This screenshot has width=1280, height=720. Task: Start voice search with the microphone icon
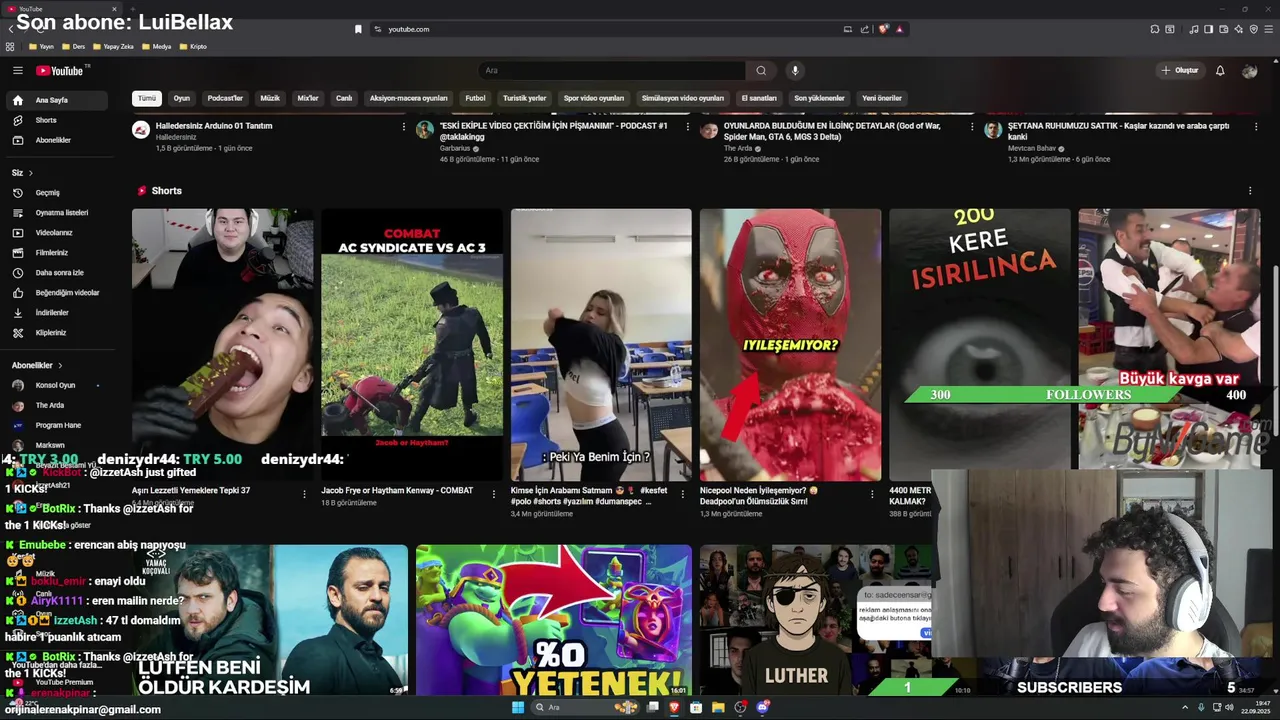tap(795, 70)
